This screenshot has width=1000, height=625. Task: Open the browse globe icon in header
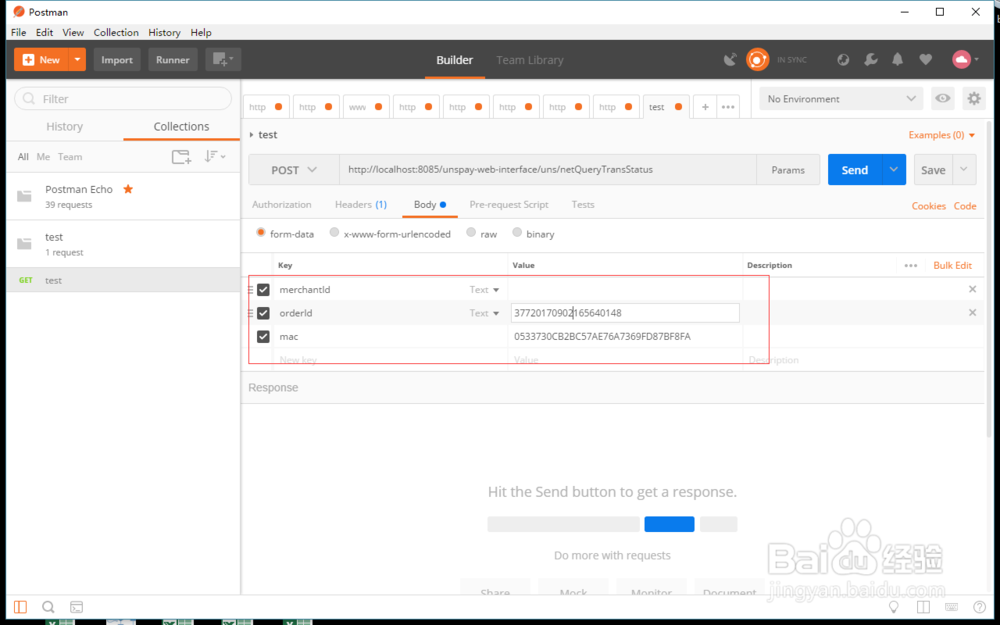843,59
